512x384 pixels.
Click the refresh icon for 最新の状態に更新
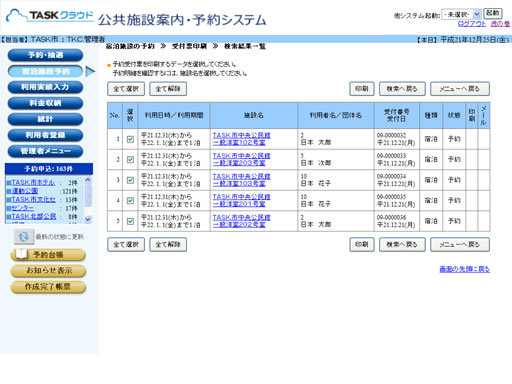click(x=24, y=237)
